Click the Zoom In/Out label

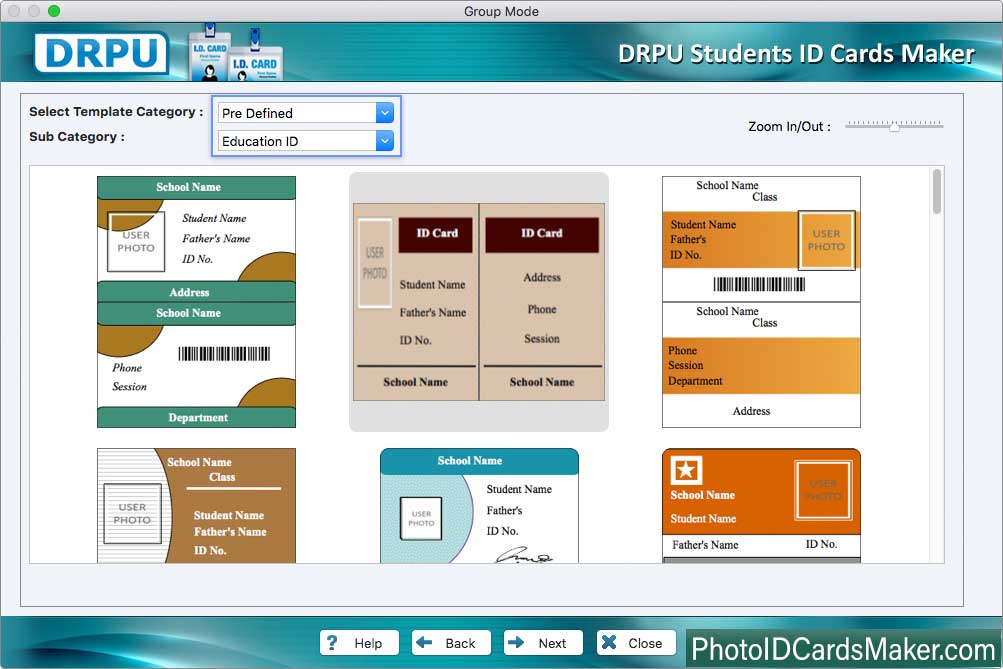[x=789, y=127]
